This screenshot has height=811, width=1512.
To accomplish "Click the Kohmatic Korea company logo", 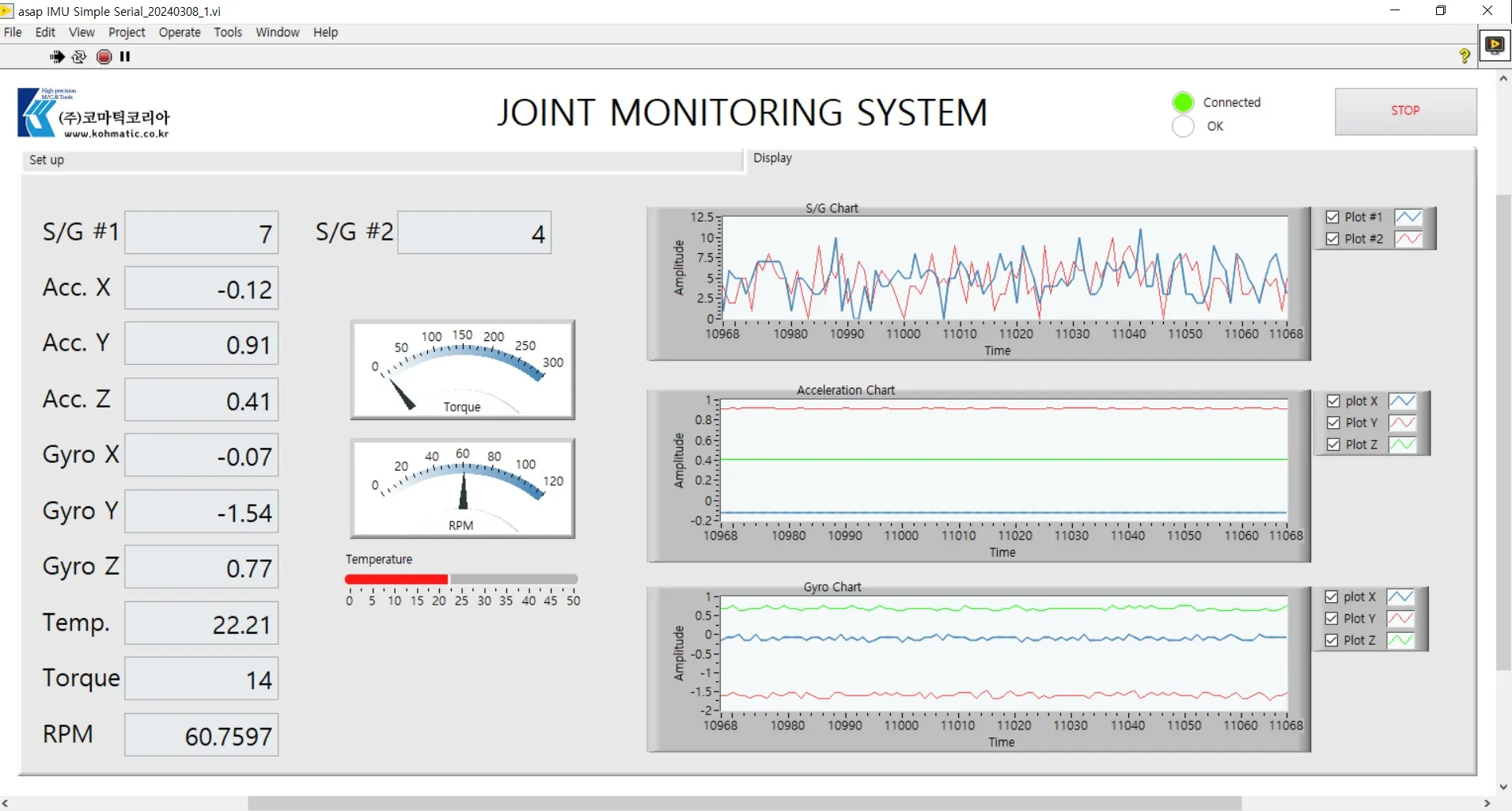I will coord(94,113).
